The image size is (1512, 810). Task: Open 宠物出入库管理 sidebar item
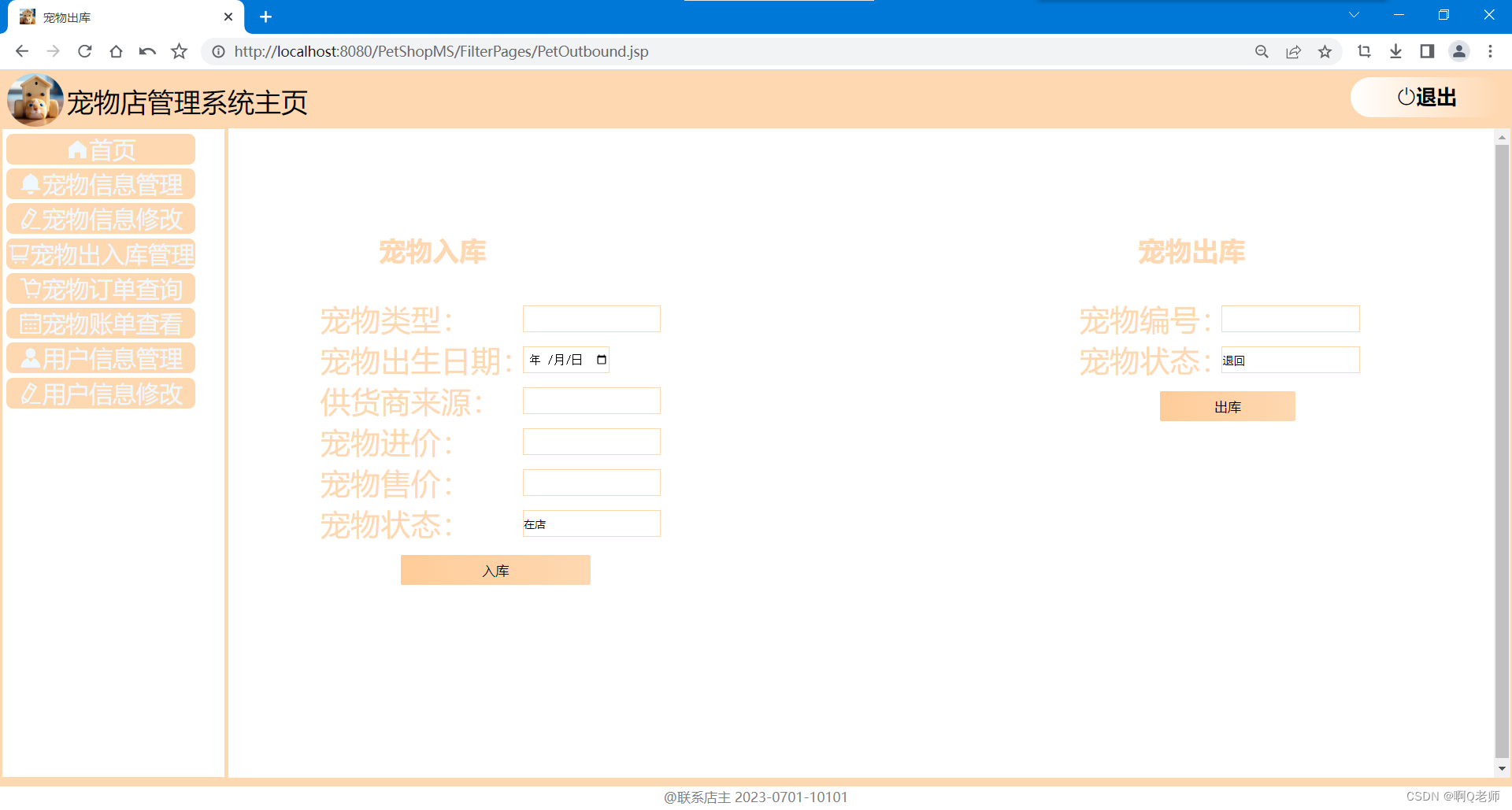101,254
